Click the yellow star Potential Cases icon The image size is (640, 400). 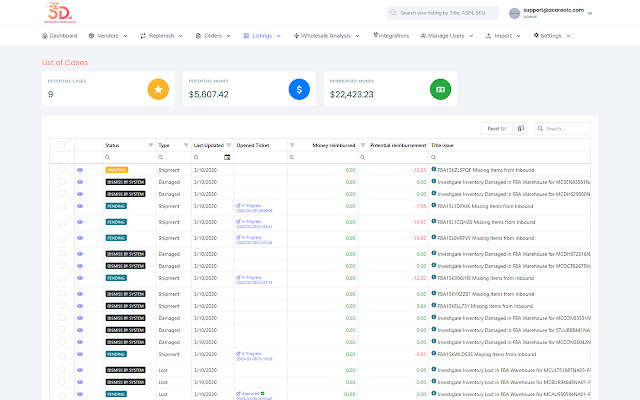157,90
